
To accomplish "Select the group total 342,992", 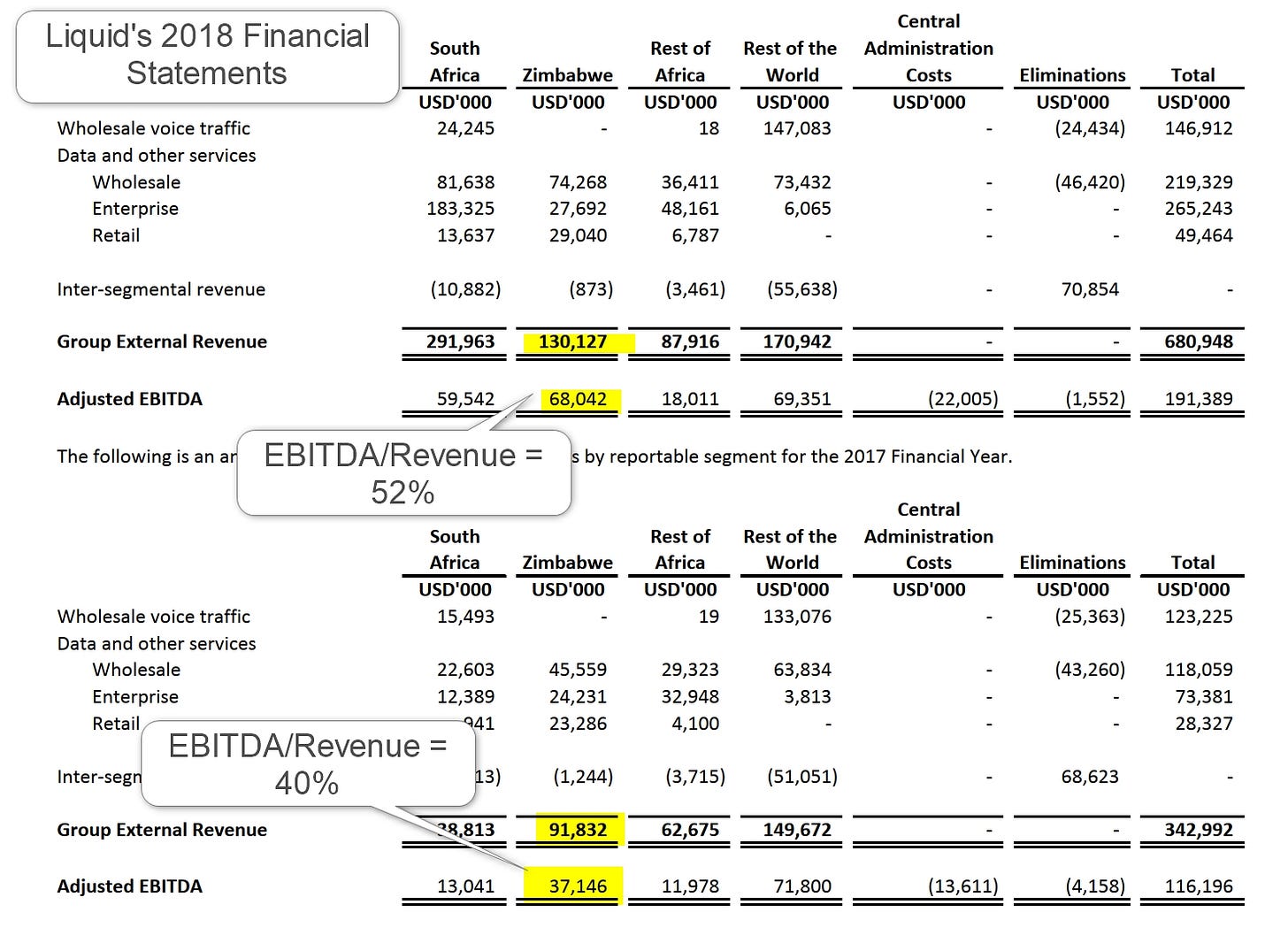I will point(1199,830).
